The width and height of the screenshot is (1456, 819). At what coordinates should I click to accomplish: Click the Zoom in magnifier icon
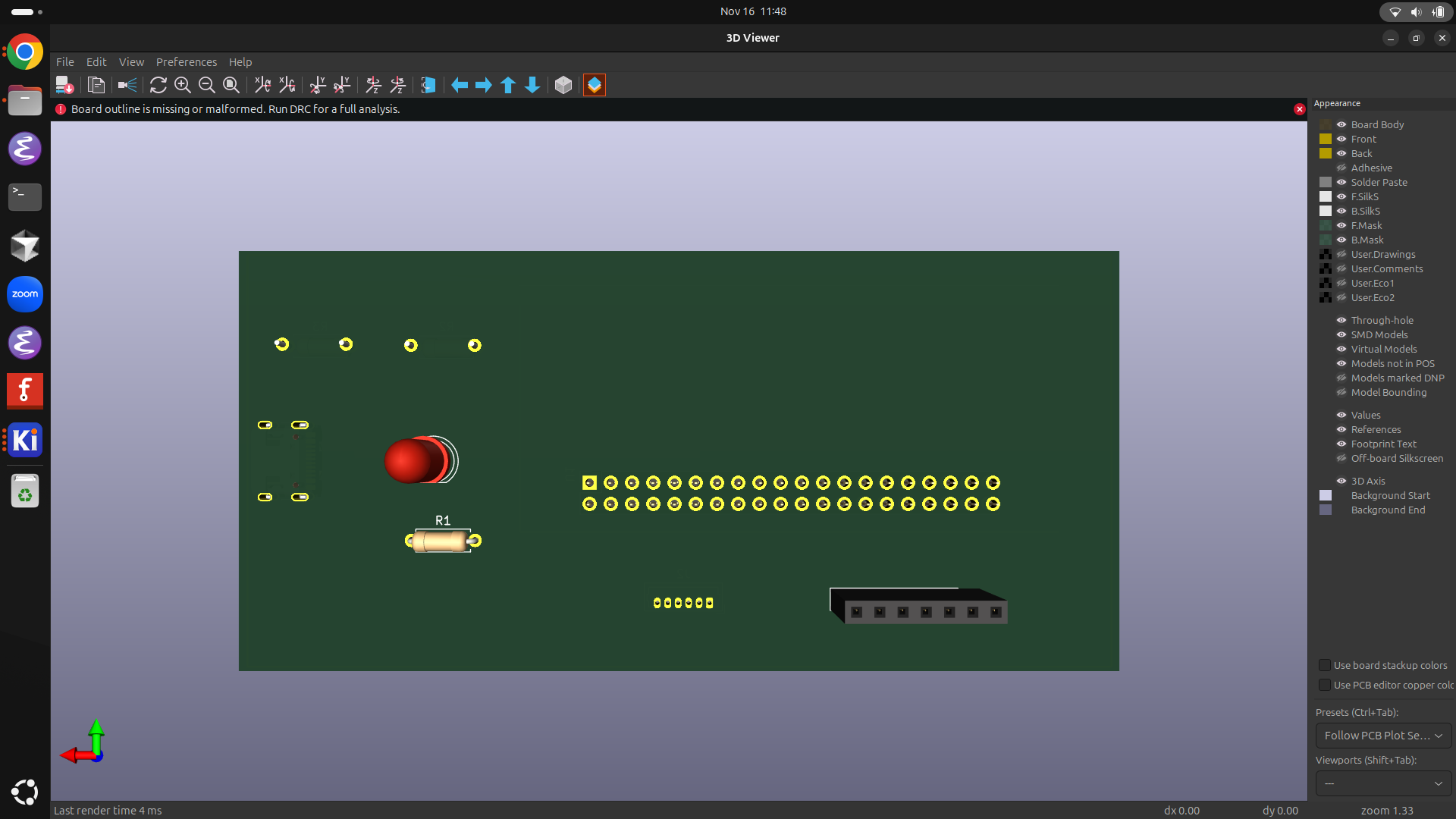pos(182,85)
